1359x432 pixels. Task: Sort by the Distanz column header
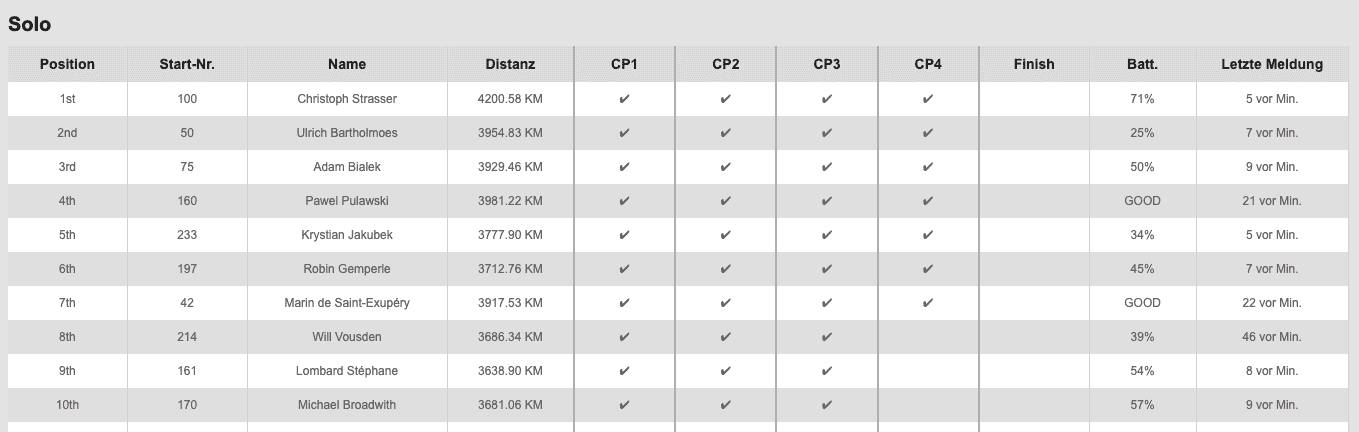[x=510, y=64]
